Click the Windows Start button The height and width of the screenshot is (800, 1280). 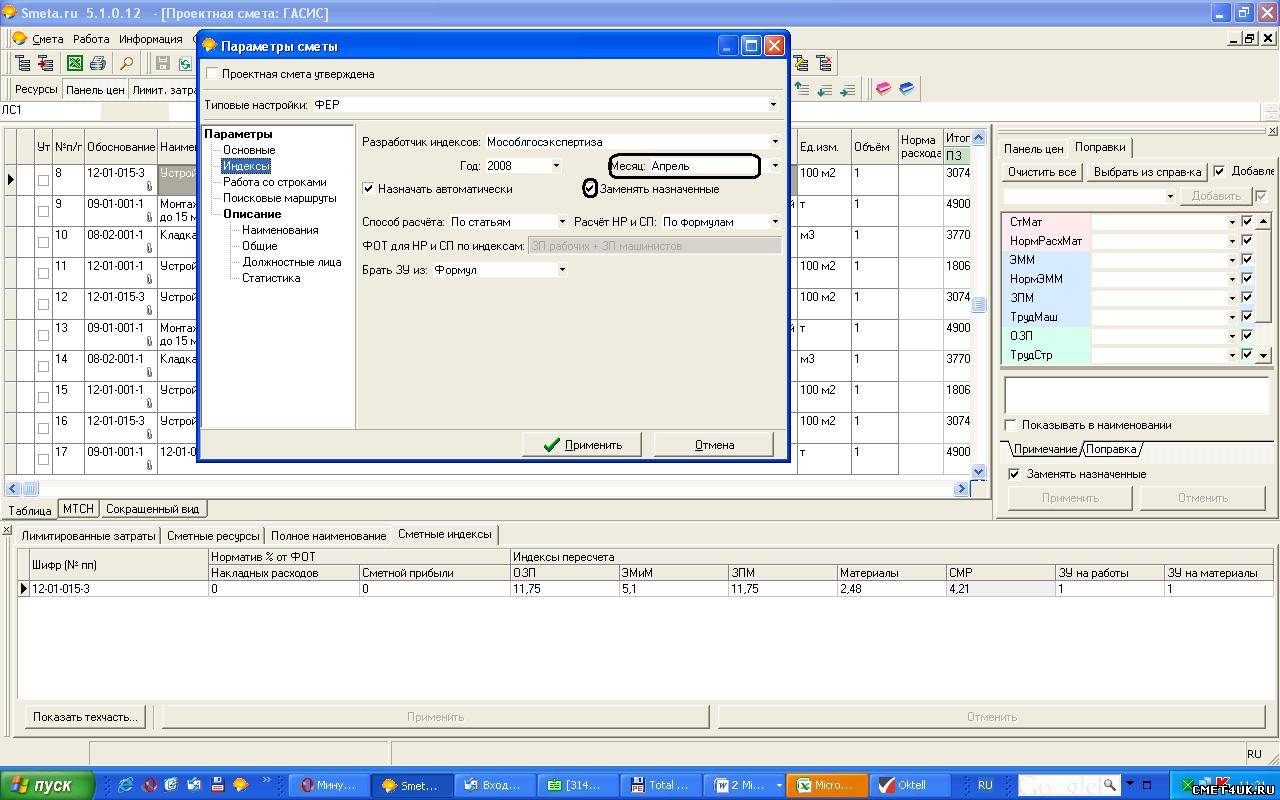47,785
